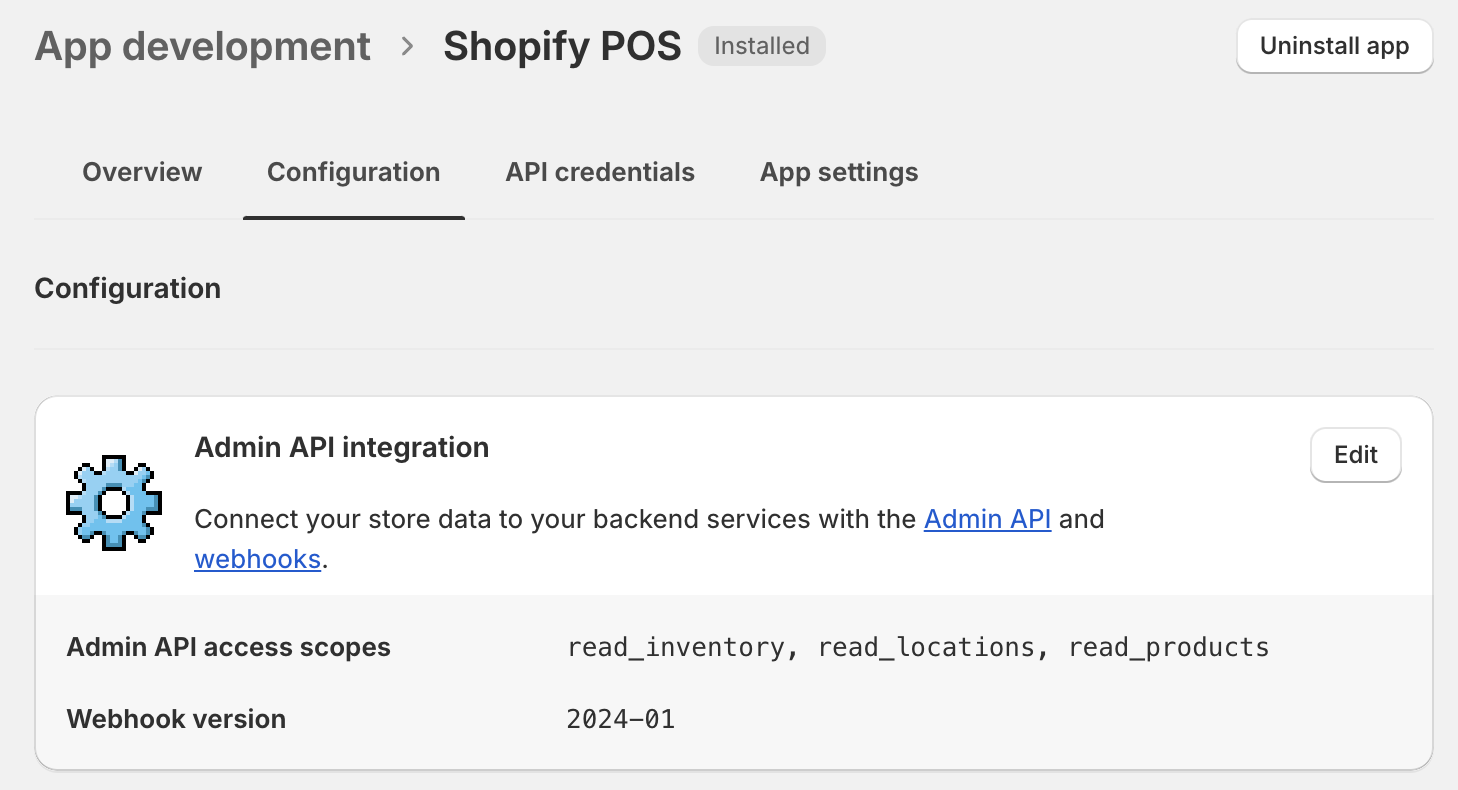Edit the Admin API integration
This screenshot has height=790, width=1458.
pos(1356,455)
